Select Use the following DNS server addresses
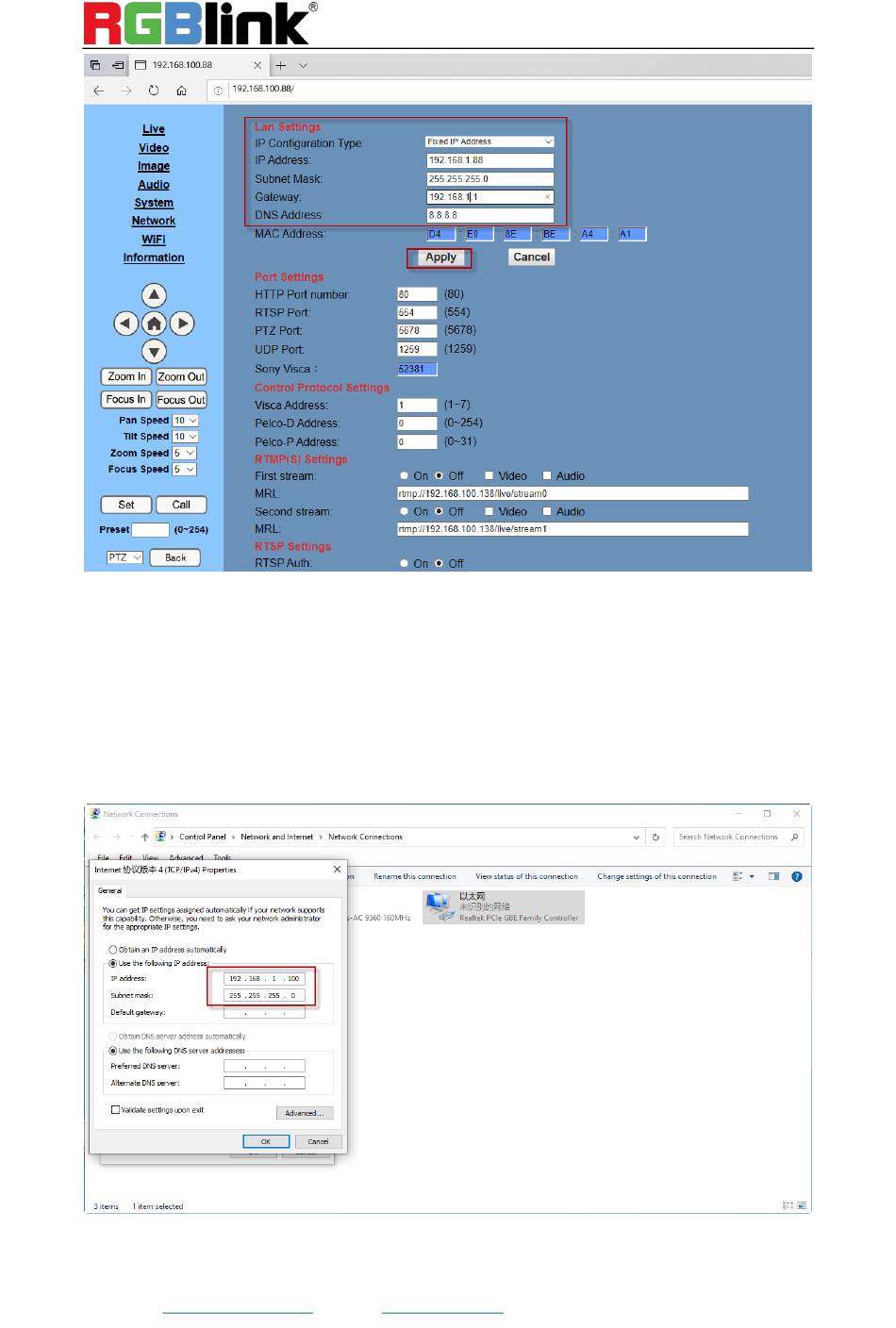The height and width of the screenshot is (1328, 896). (x=113, y=1050)
